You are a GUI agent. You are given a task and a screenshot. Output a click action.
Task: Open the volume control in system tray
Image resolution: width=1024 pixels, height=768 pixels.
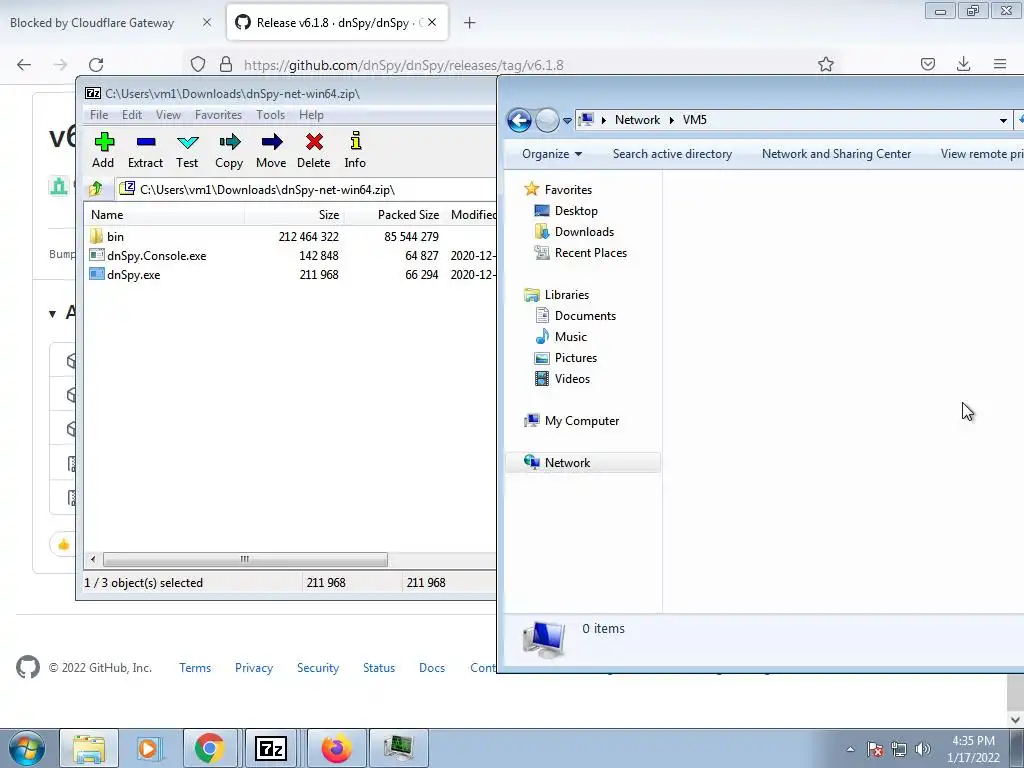[923, 749]
